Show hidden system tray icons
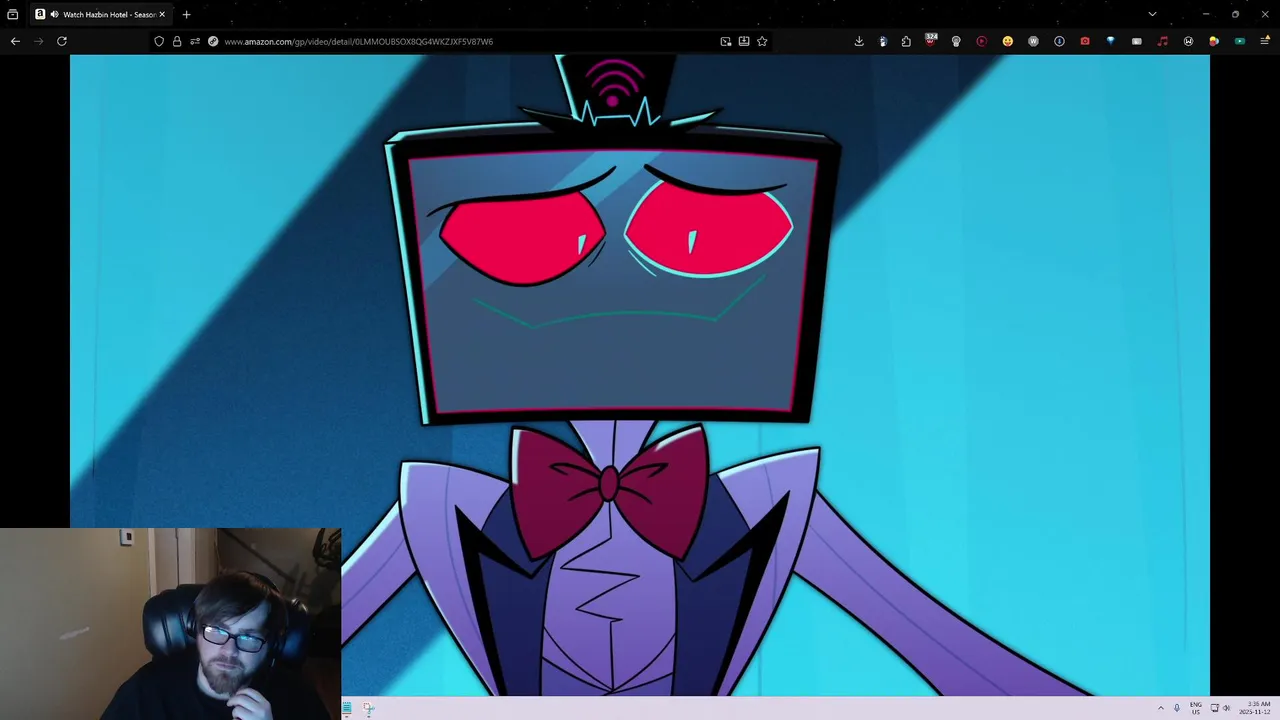Screen dimensions: 1280x720 click(x=1161, y=708)
